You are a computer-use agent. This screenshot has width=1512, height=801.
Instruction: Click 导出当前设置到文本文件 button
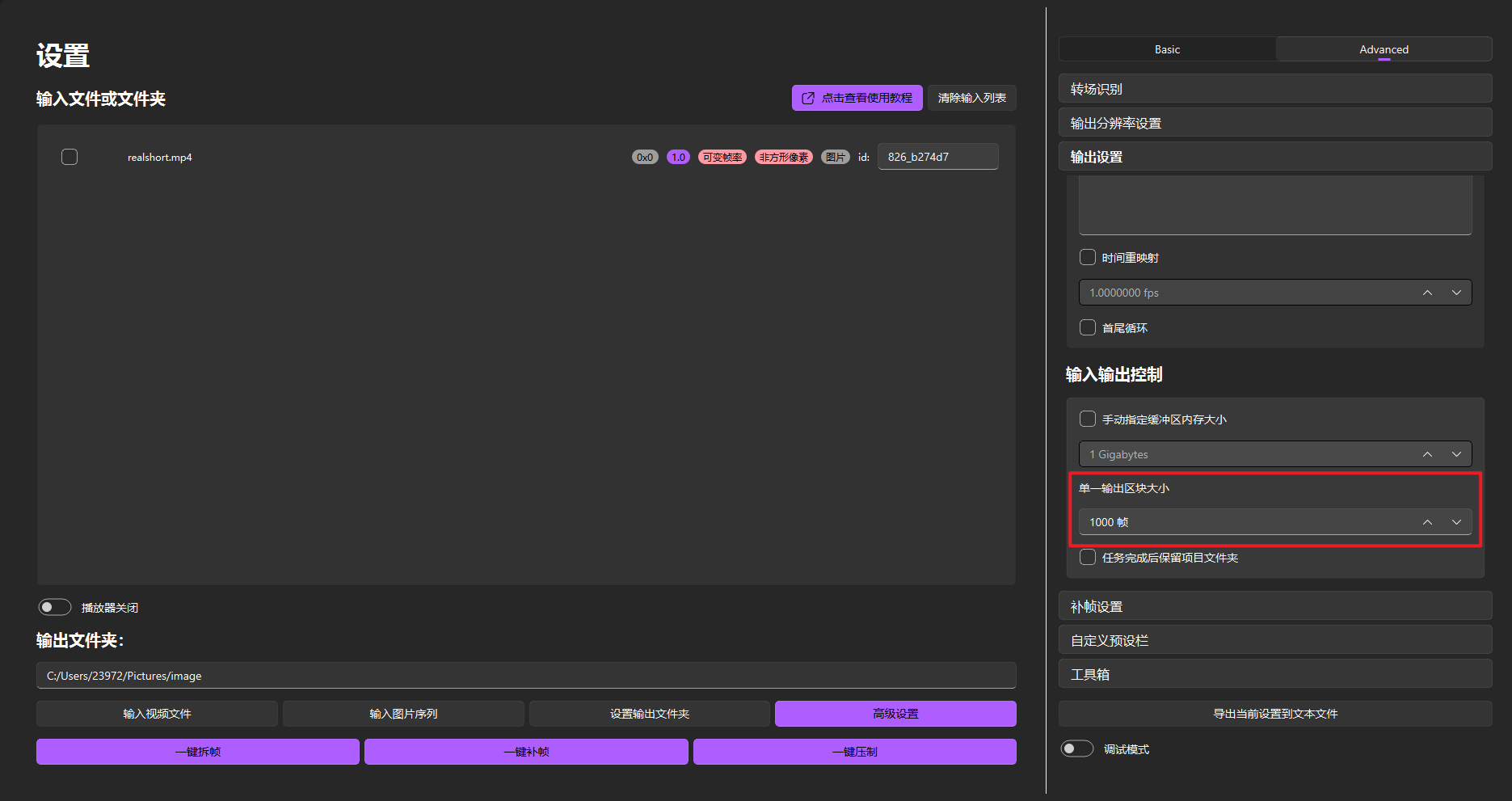1275,714
